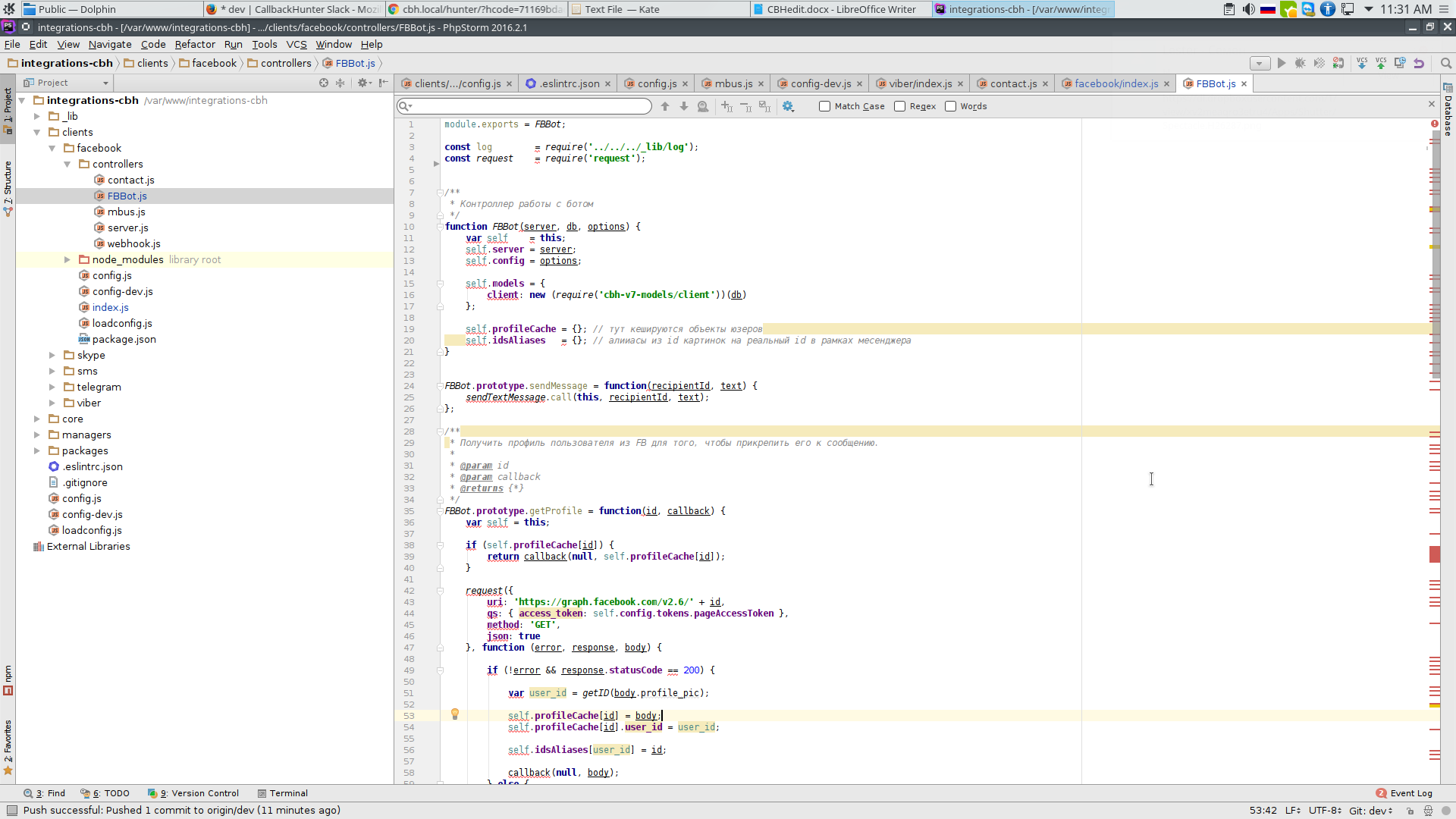Enable the Match Case checkbox
The image size is (1456, 819).
(824, 106)
